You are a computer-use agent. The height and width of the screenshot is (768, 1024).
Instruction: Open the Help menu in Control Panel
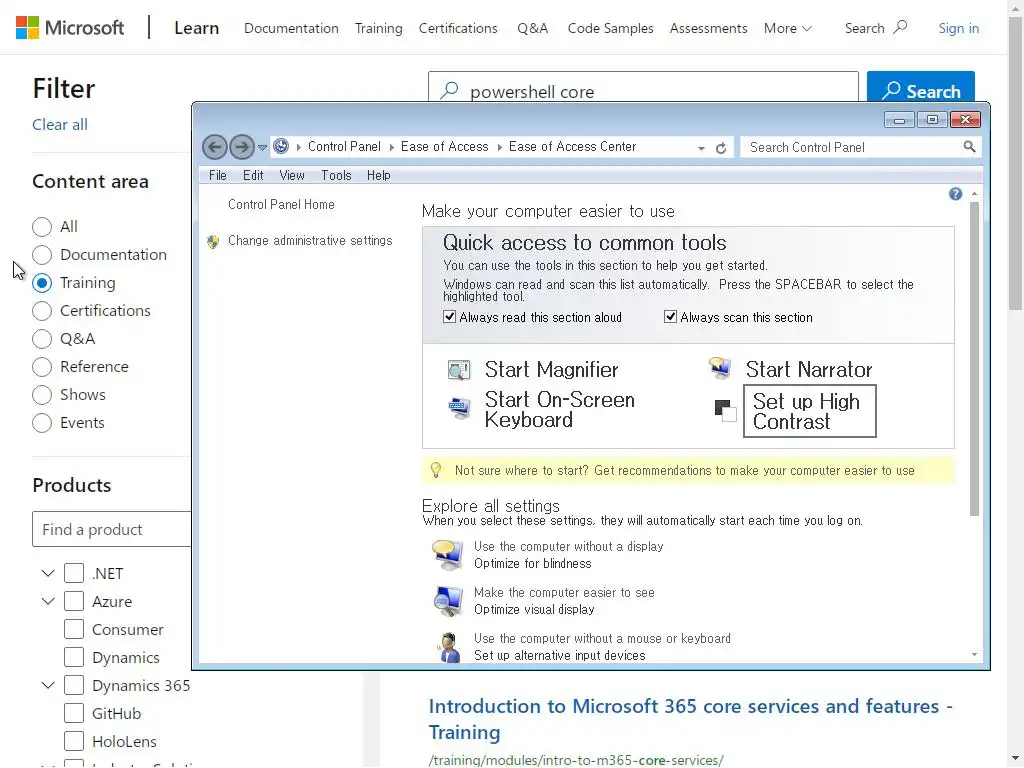(378, 176)
